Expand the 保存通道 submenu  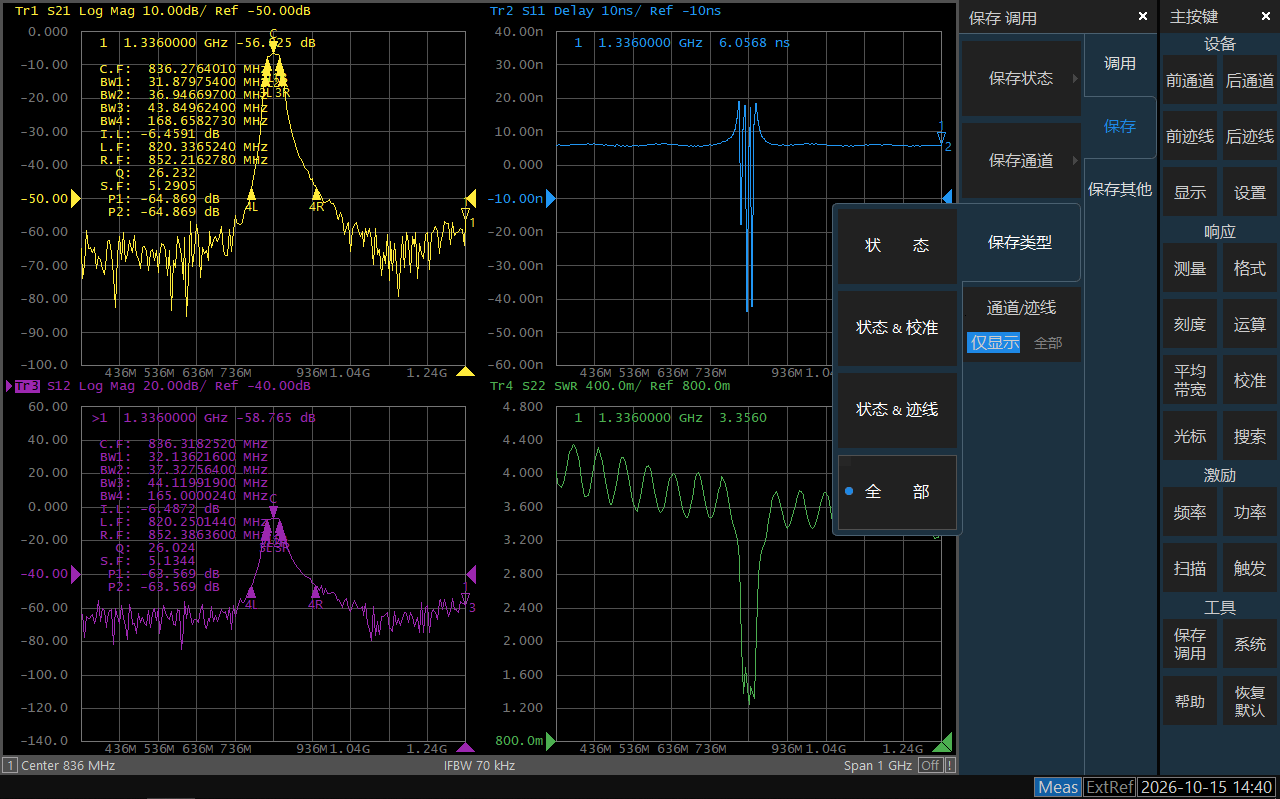(1021, 161)
